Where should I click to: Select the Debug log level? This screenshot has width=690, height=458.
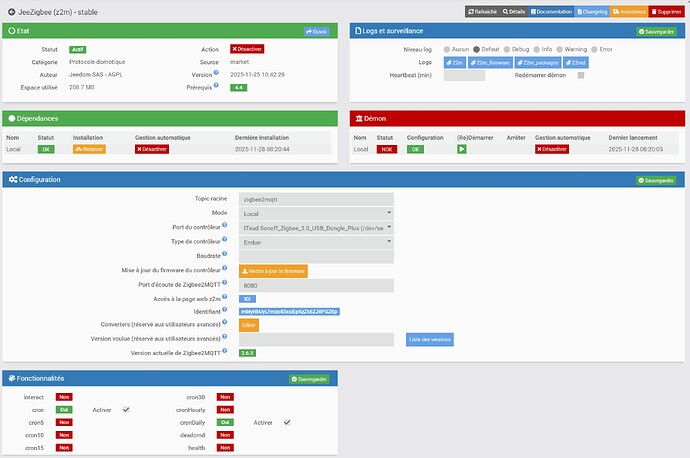coord(507,49)
